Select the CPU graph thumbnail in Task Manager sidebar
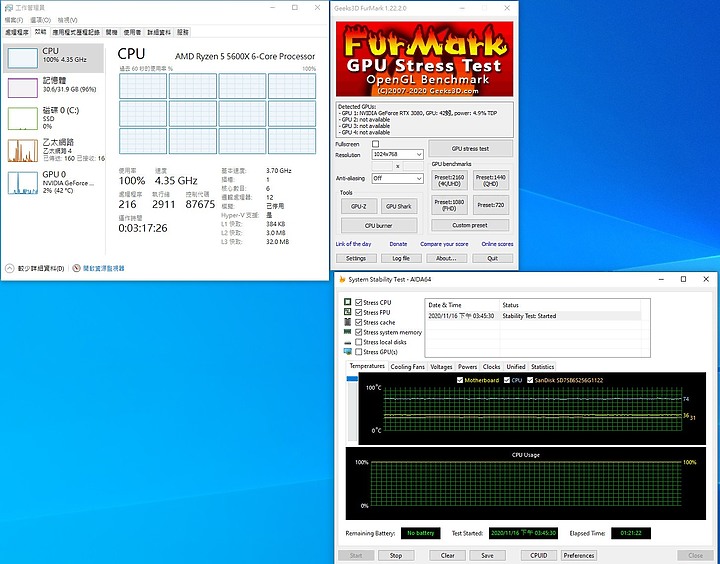 [22, 58]
